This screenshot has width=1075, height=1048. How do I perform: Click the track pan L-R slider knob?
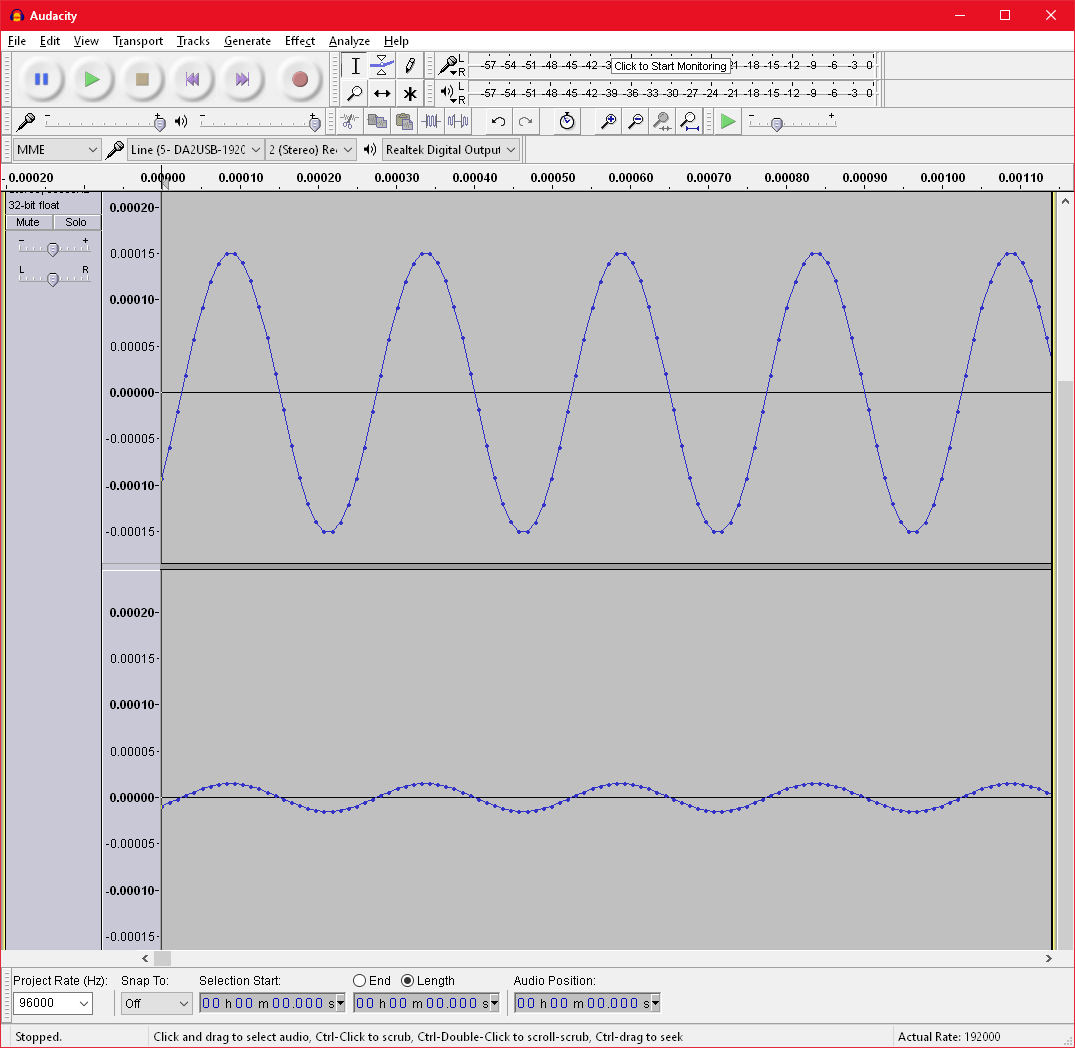point(53,278)
